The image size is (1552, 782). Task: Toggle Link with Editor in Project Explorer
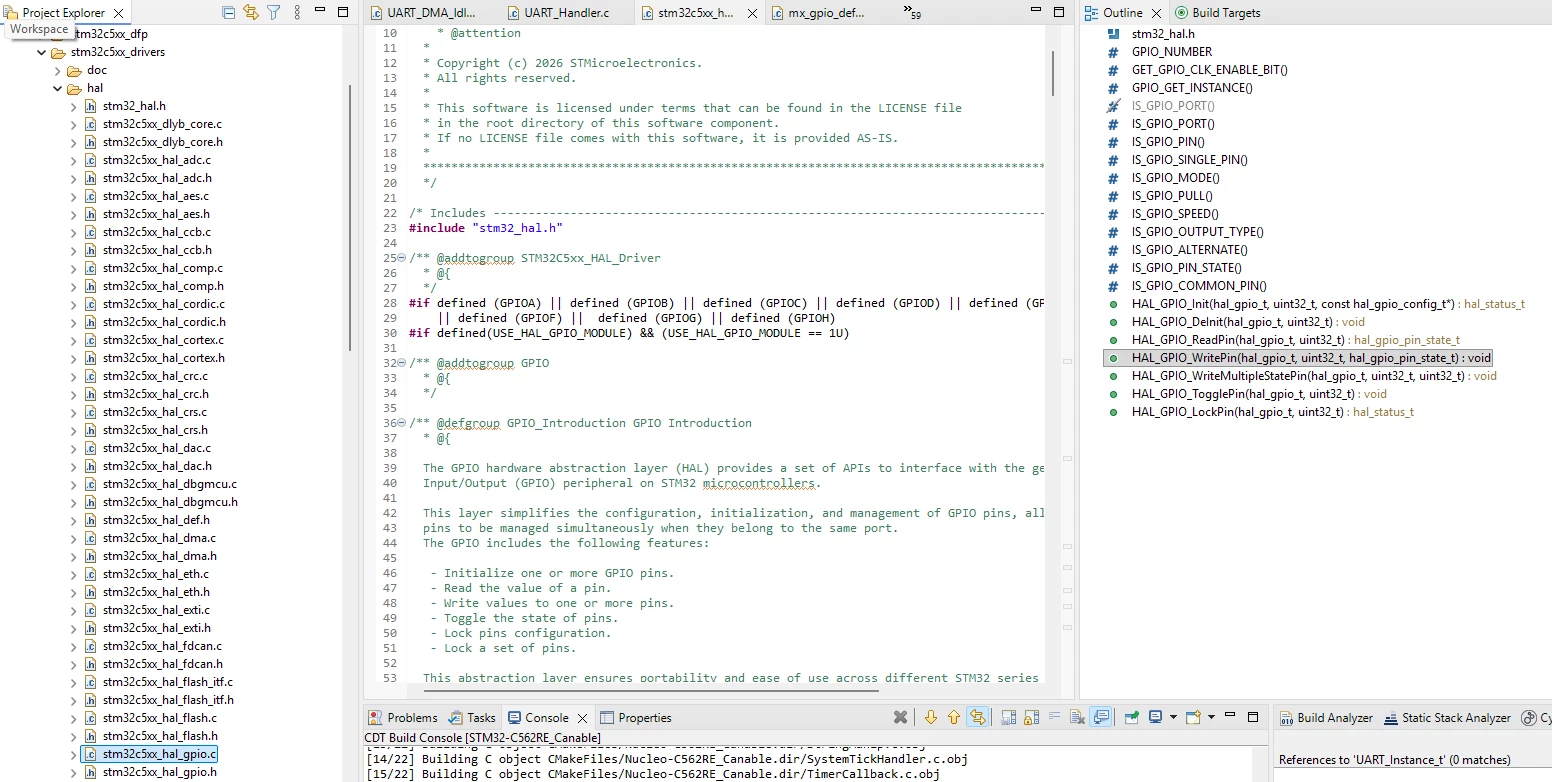click(x=251, y=13)
